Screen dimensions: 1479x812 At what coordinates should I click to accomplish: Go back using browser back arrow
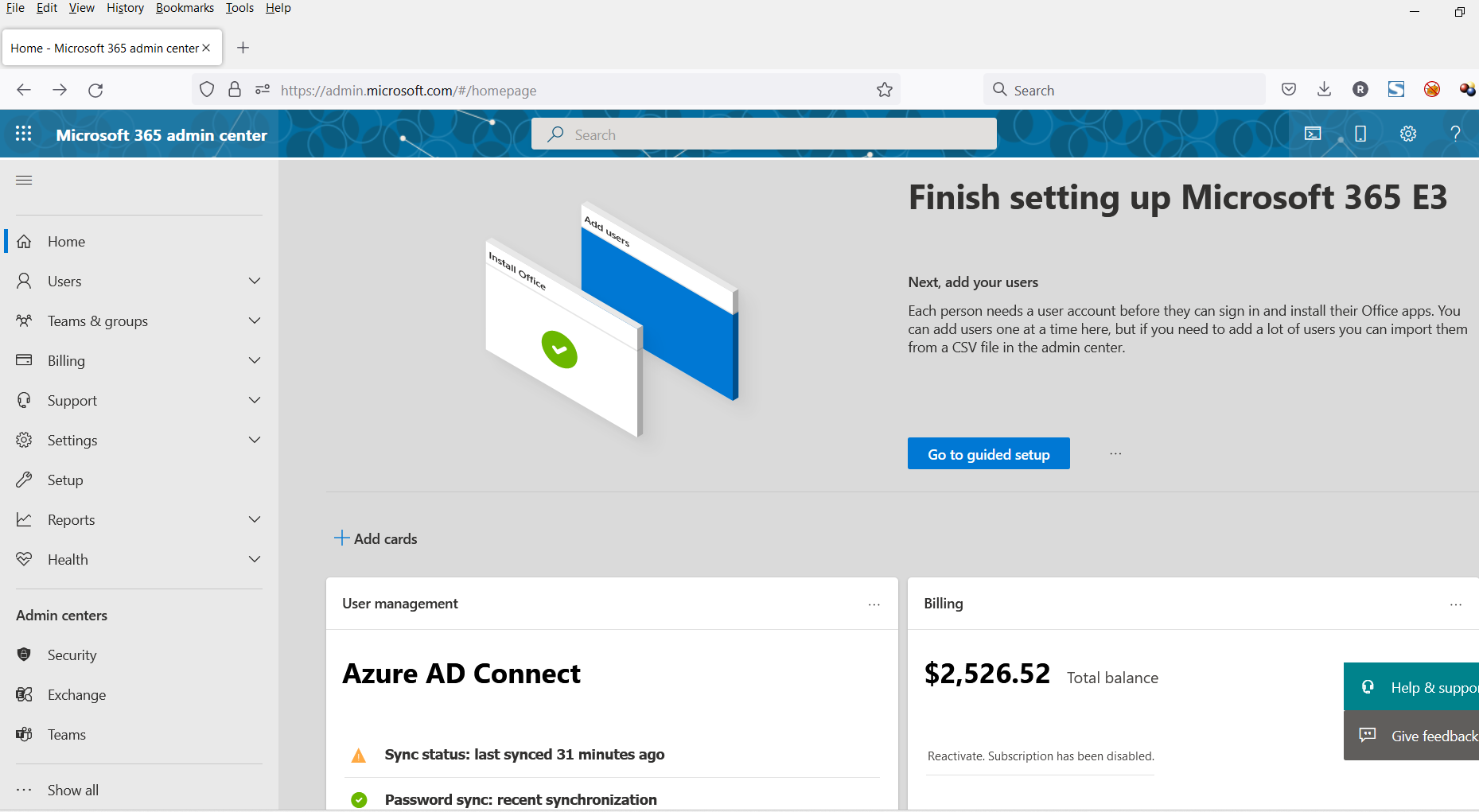pyautogui.click(x=24, y=90)
